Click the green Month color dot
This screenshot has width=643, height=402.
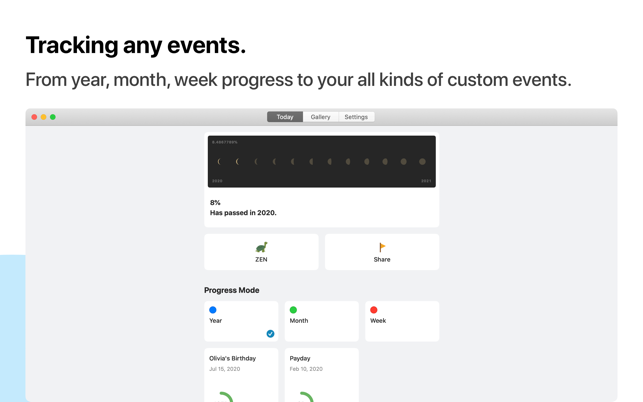(293, 310)
